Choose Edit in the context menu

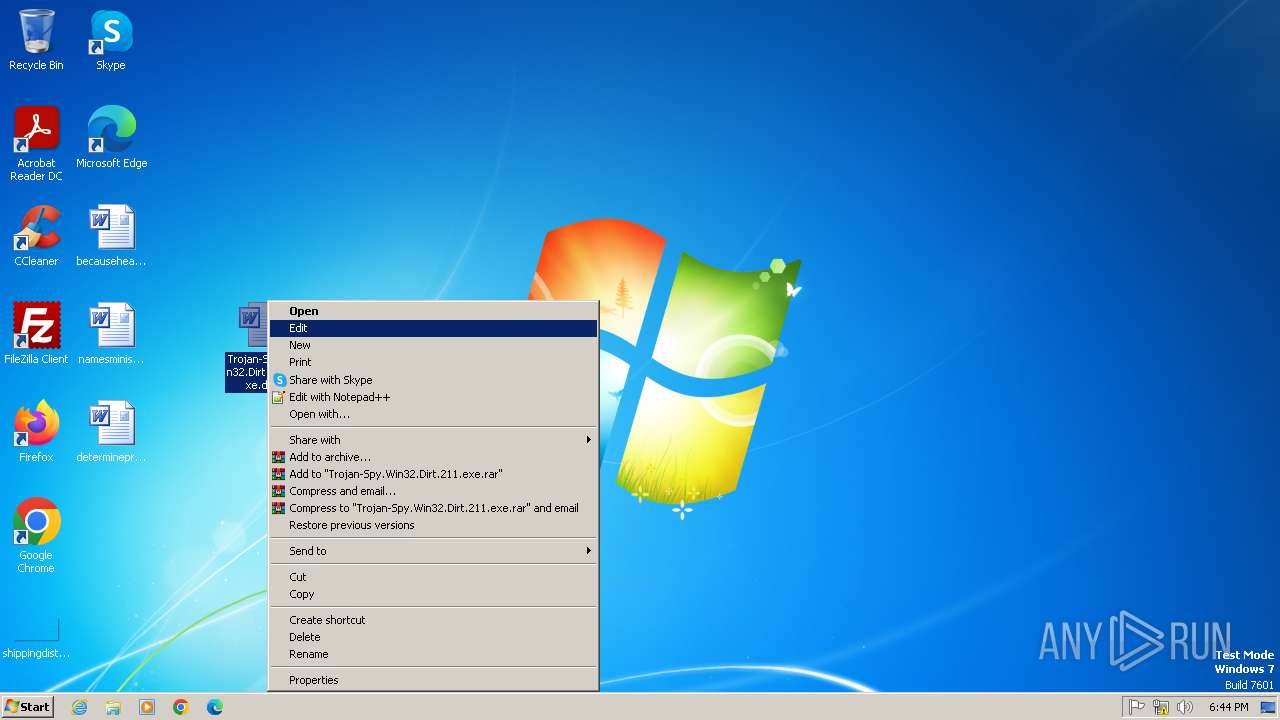433,328
